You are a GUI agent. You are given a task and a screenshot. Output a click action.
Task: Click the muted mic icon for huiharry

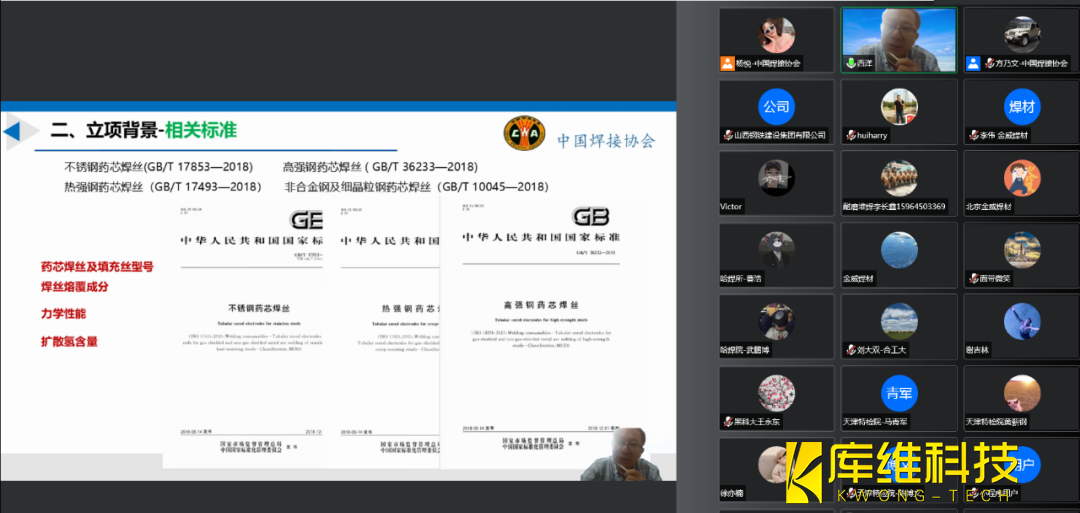tap(849, 135)
